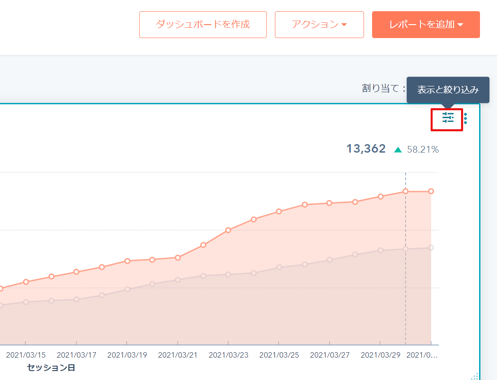Image resolution: width=497 pixels, height=380 pixels.
Task: Expand the アクション dropdown
Action: [x=319, y=25]
